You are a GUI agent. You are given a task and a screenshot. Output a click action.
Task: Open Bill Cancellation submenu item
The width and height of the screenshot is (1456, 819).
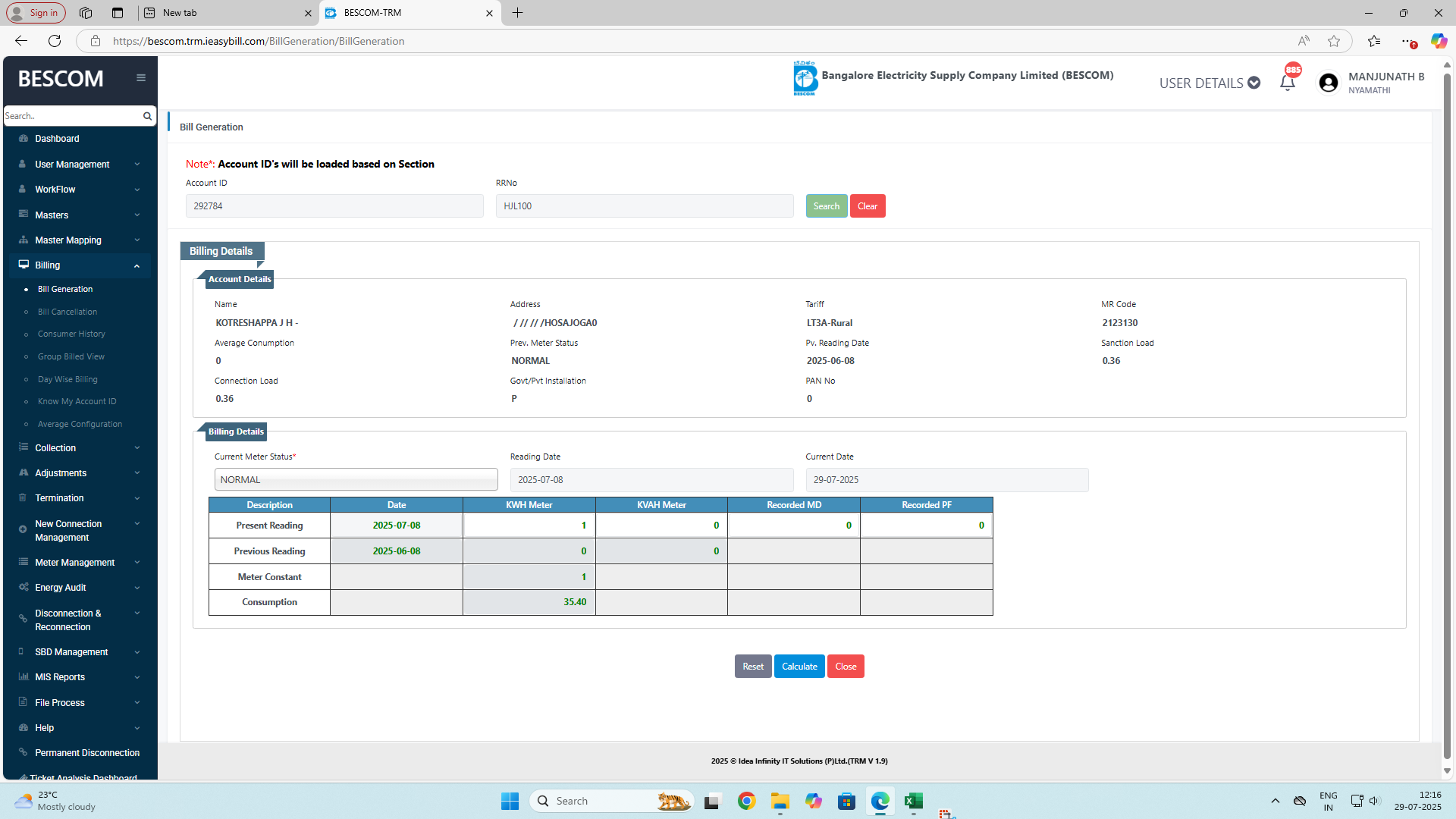[x=67, y=312]
